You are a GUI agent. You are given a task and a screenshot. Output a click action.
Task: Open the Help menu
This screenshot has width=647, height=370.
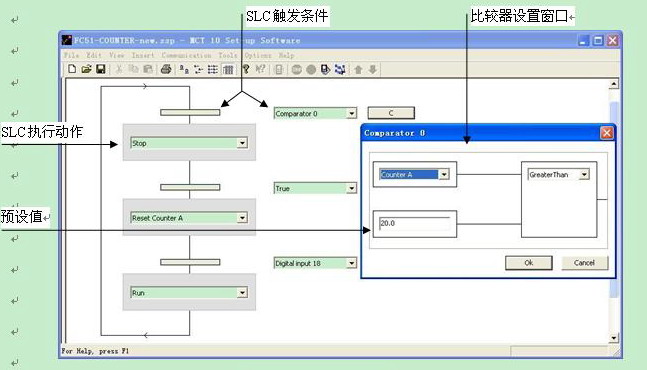pyautogui.click(x=286, y=55)
